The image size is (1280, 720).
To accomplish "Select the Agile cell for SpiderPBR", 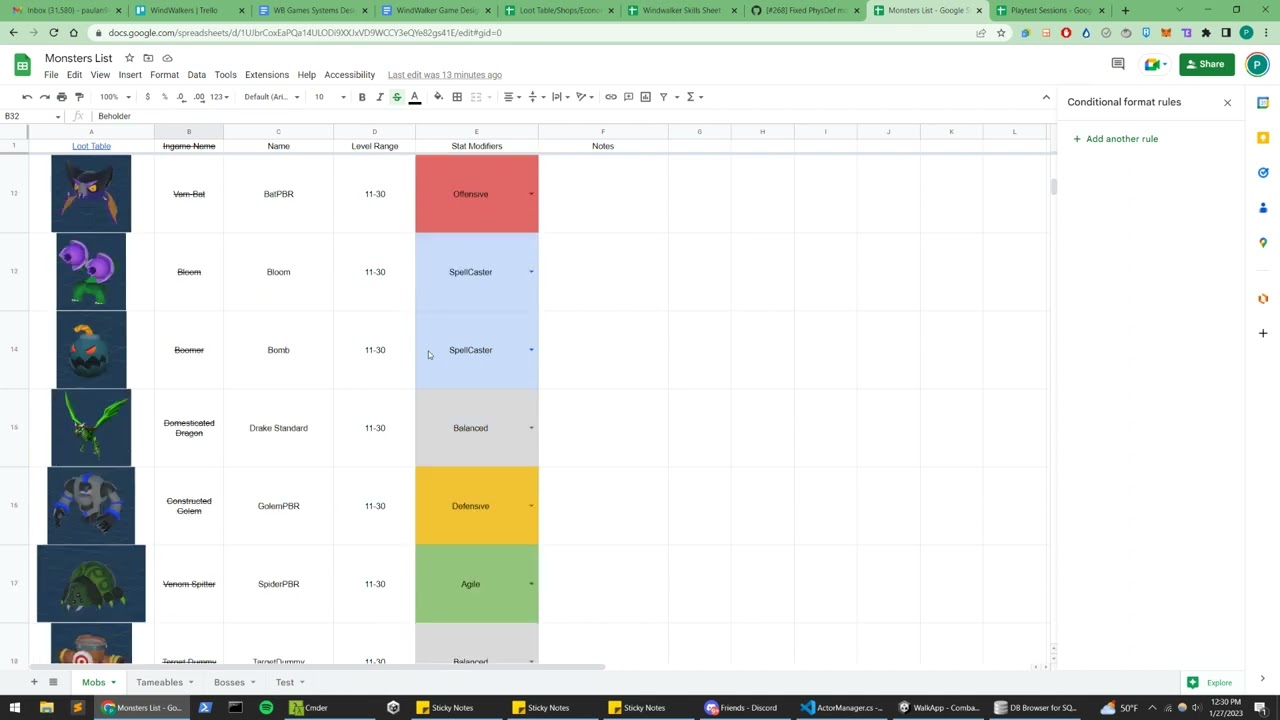I will pyautogui.click(x=477, y=584).
